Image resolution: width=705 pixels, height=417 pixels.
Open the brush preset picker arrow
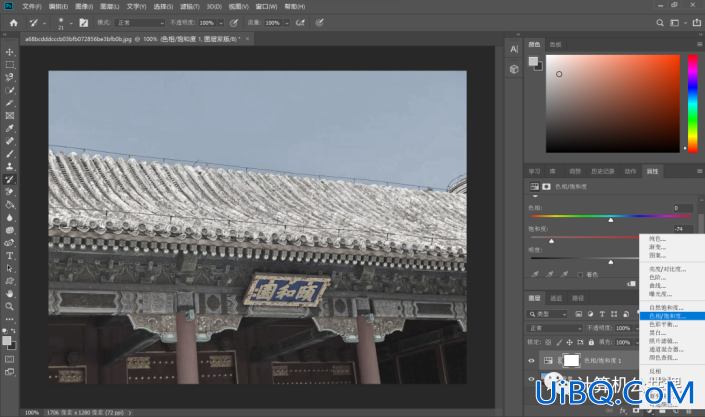click(x=71, y=23)
